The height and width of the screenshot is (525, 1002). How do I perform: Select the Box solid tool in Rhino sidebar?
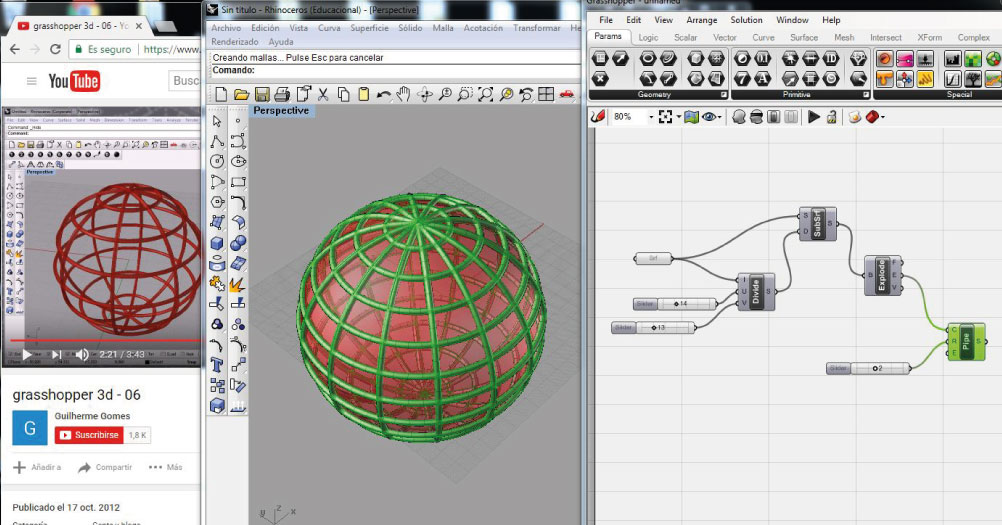217,243
